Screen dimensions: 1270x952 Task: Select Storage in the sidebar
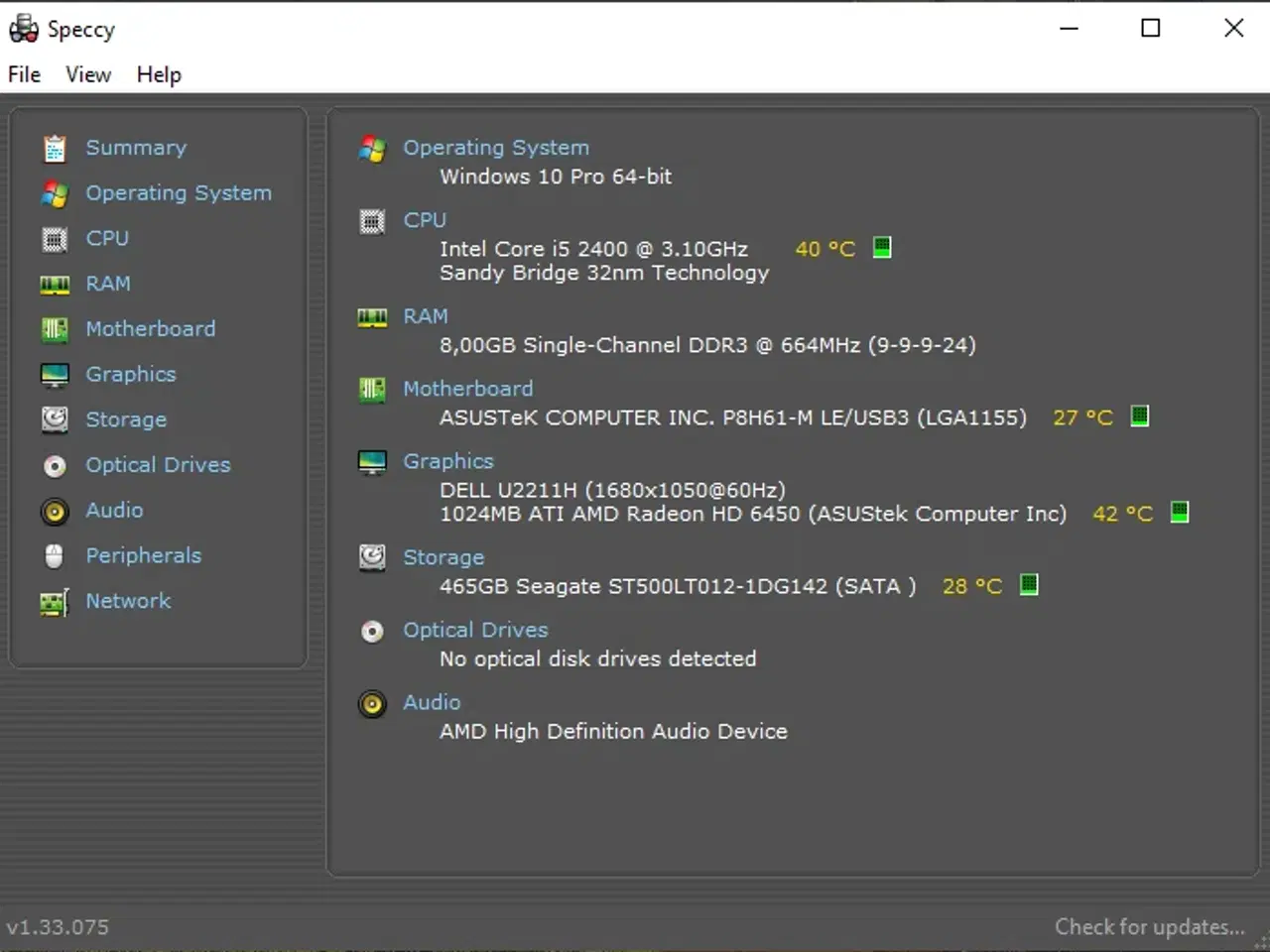tap(126, 419)
